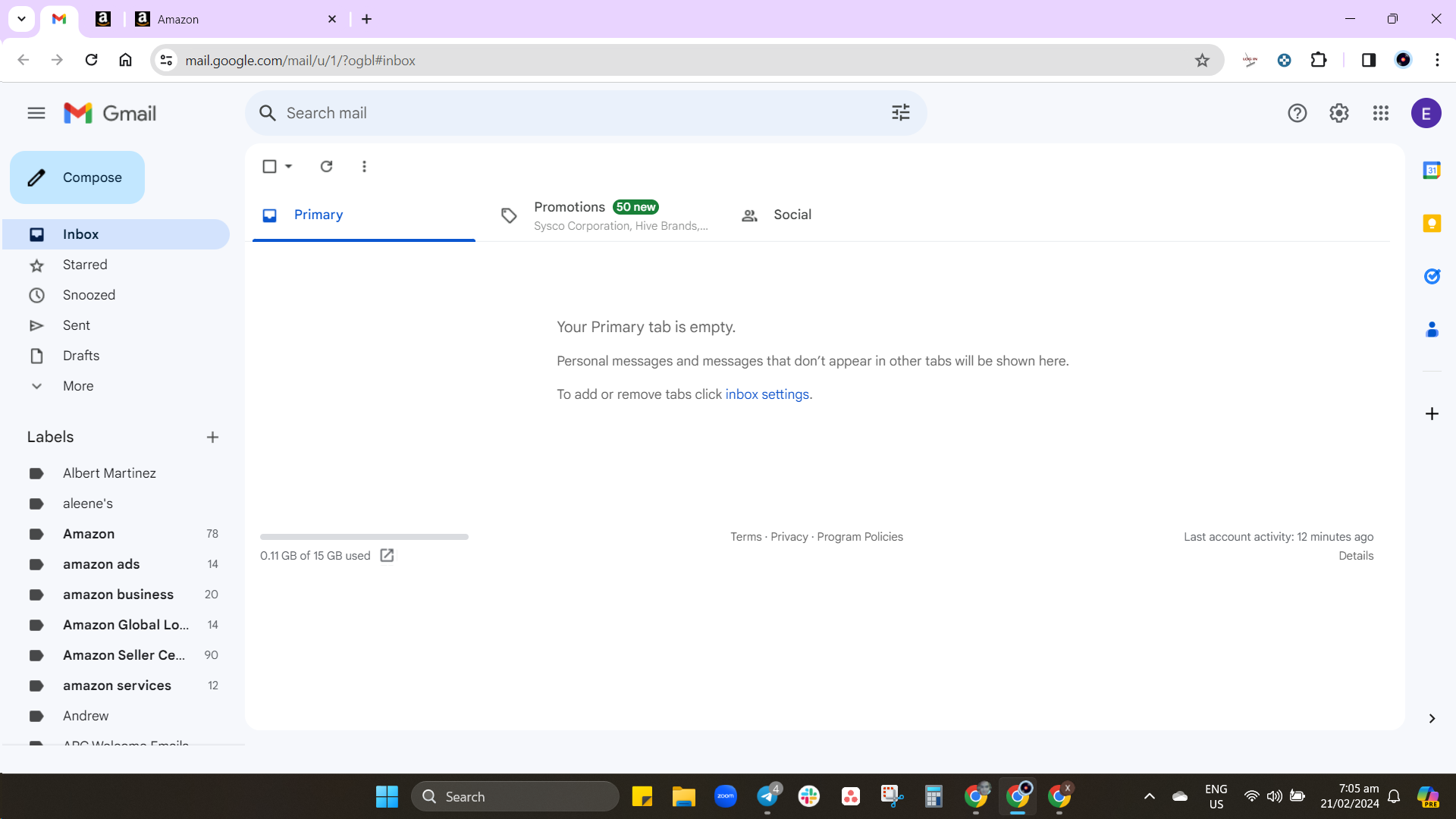The width and height of the screenshot is (1456, 819).
Task: Open Google Calendar side panel icon
Action: pyautogui.click(x=1432, y=171)
